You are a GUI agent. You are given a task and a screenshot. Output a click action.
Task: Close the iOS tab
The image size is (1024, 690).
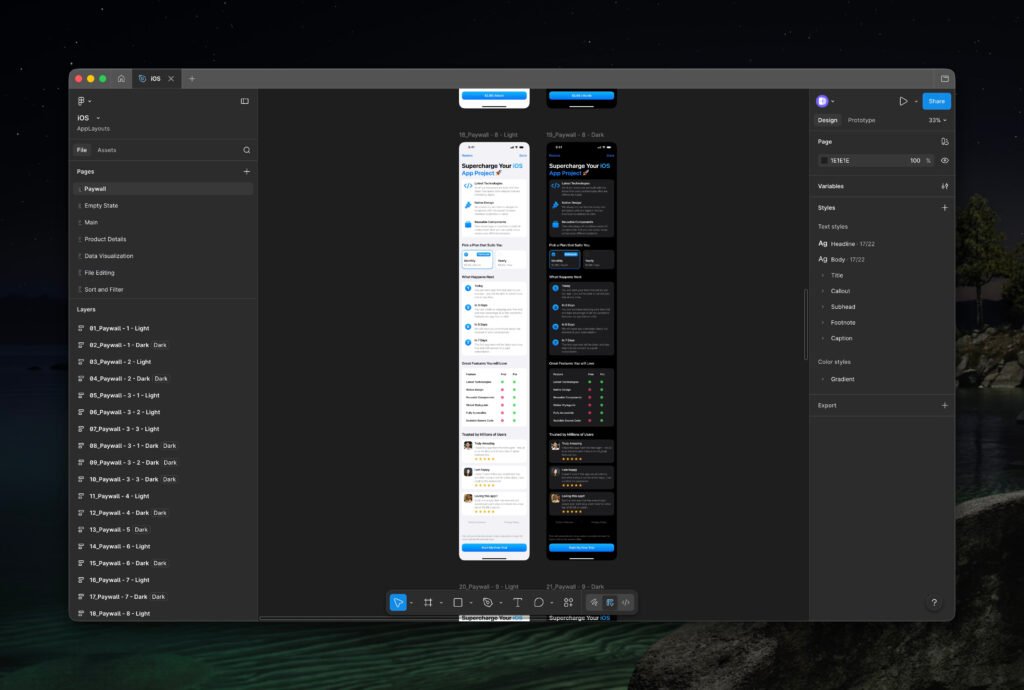(x=171, y=78)
